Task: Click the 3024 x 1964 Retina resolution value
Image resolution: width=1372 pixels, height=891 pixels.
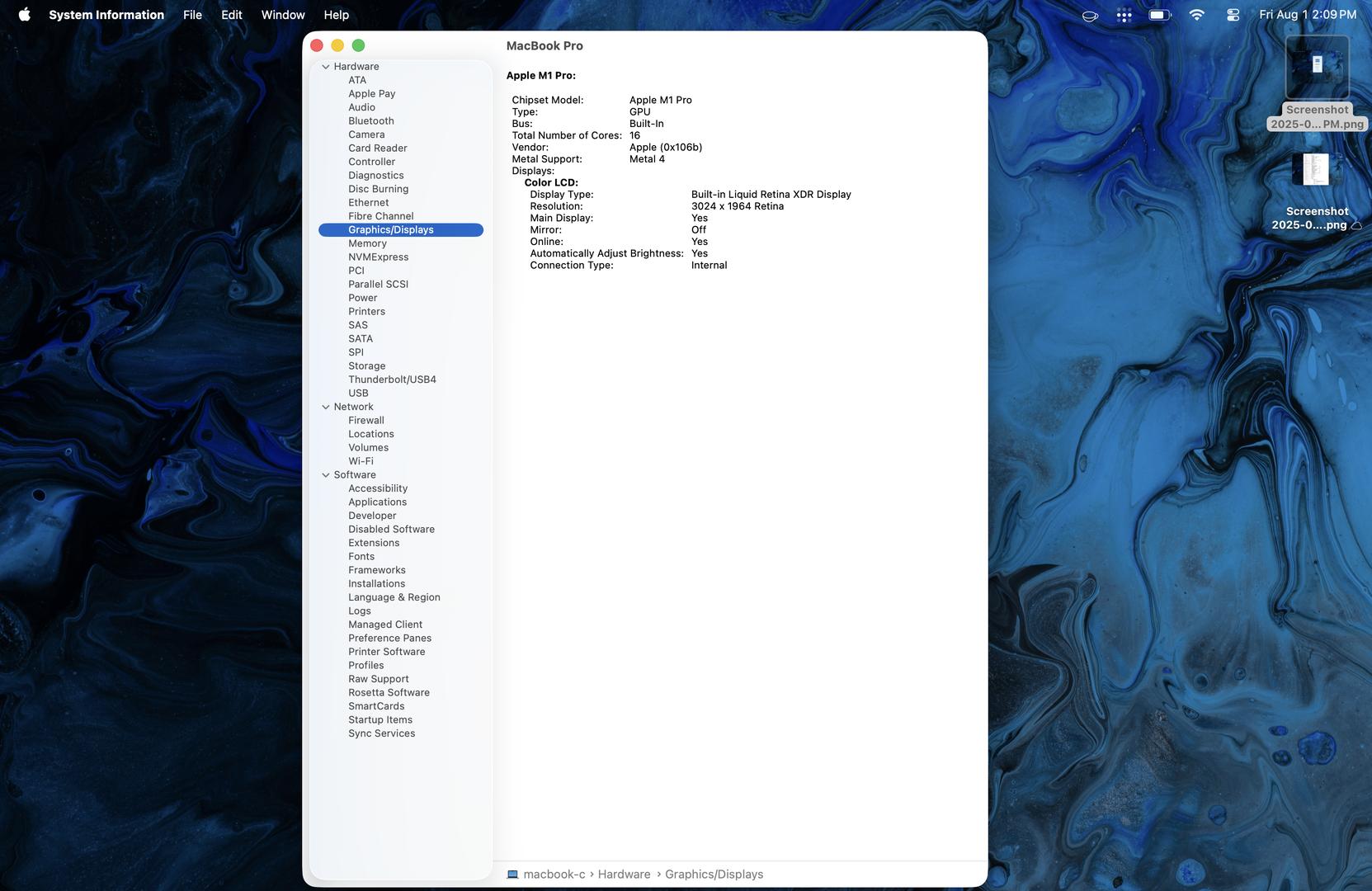Action: pos(738,206)
